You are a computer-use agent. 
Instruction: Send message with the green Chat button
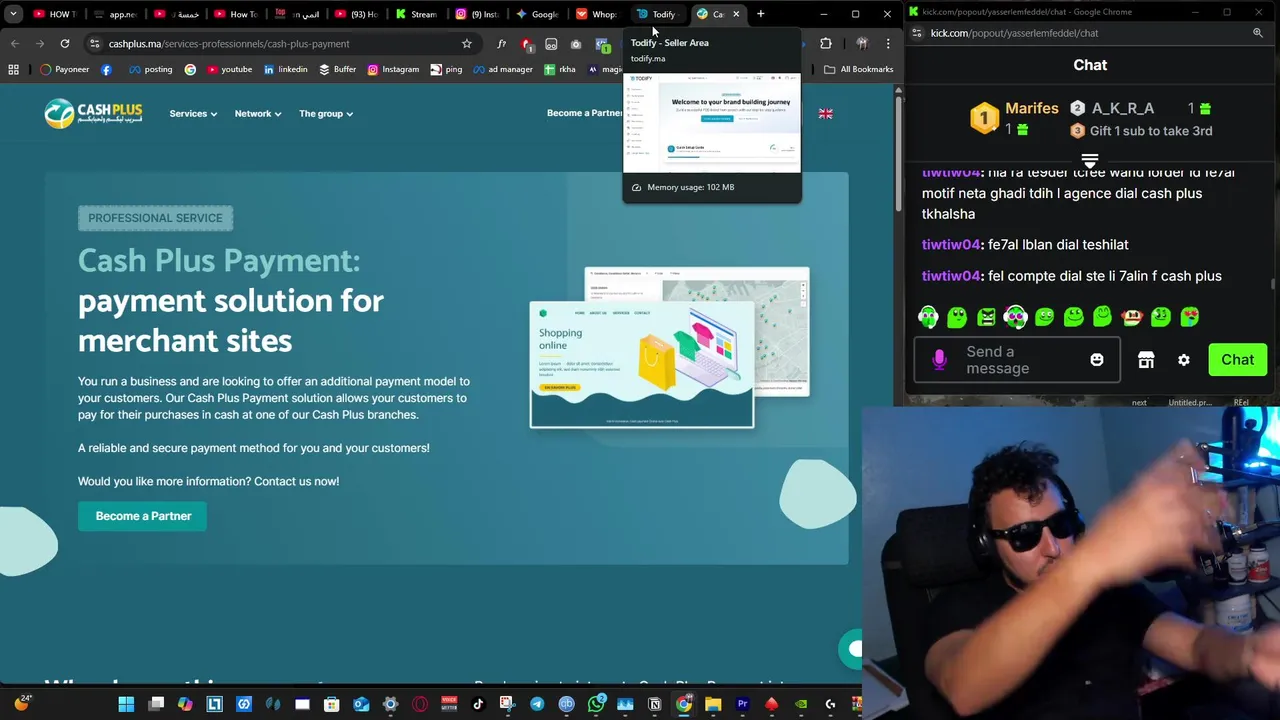[x=1237, y=360]
